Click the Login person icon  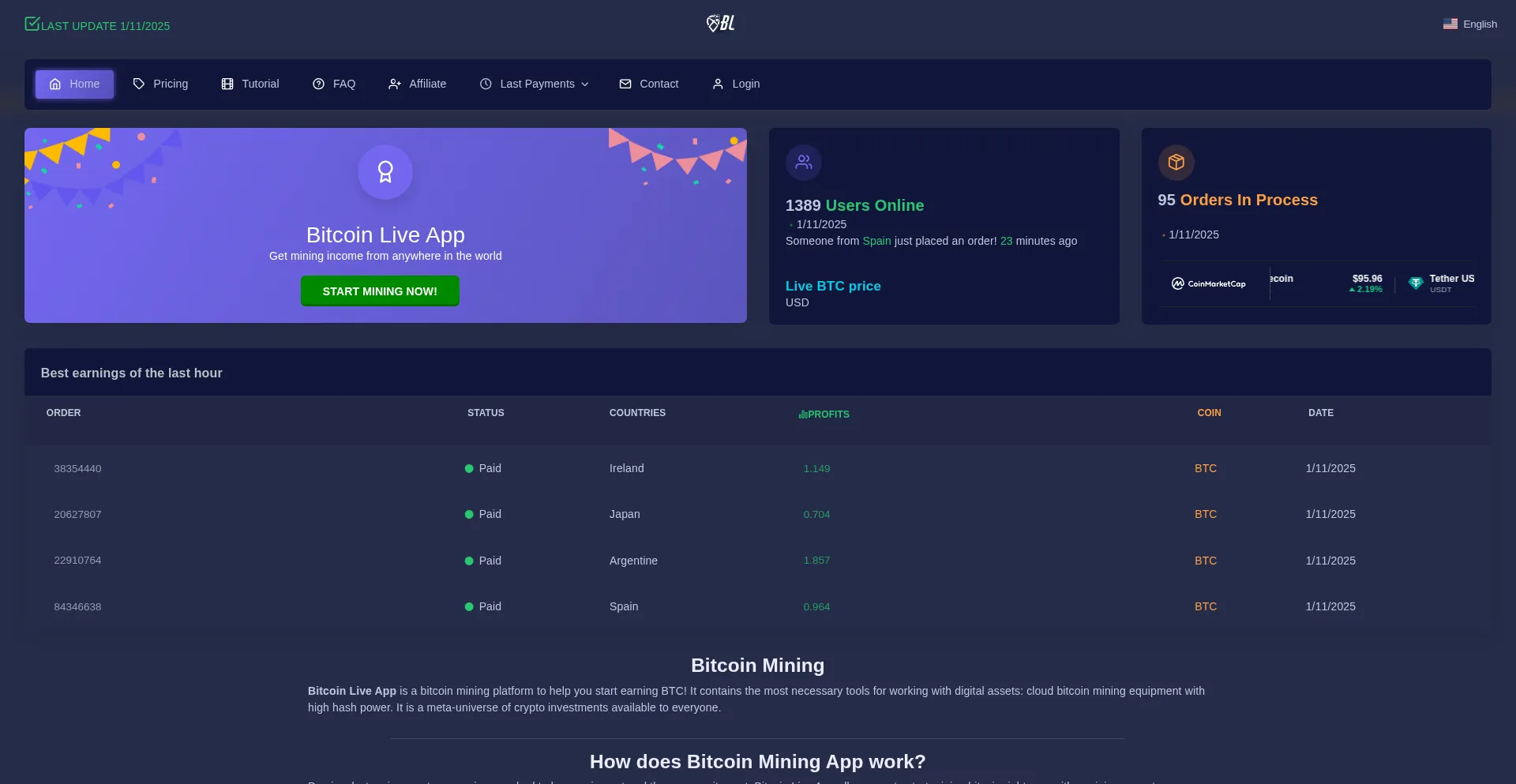coord(718,84)
